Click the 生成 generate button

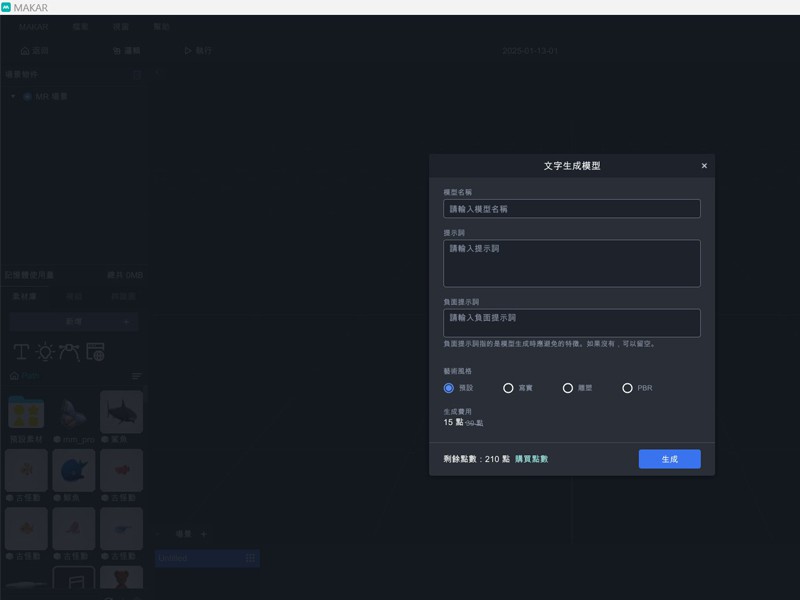(x=669, y=459)
